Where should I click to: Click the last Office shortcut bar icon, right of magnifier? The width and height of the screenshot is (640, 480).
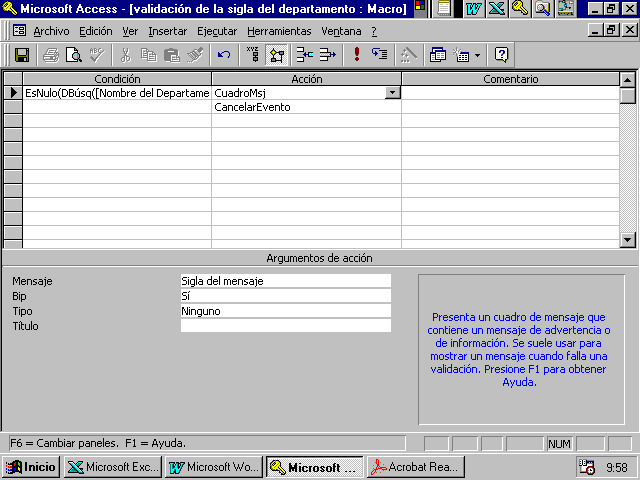565,8
